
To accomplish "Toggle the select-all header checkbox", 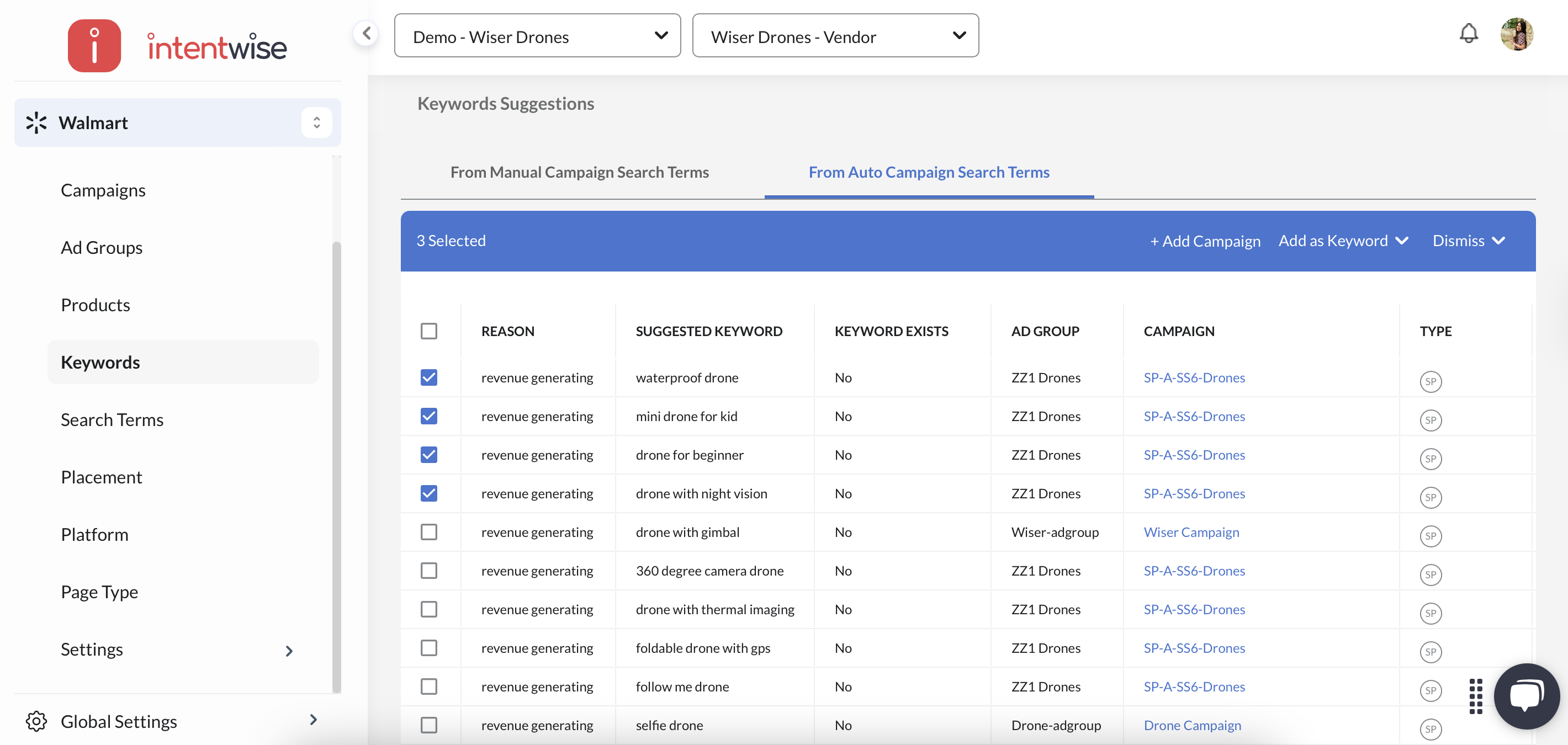I will point(428,331).
